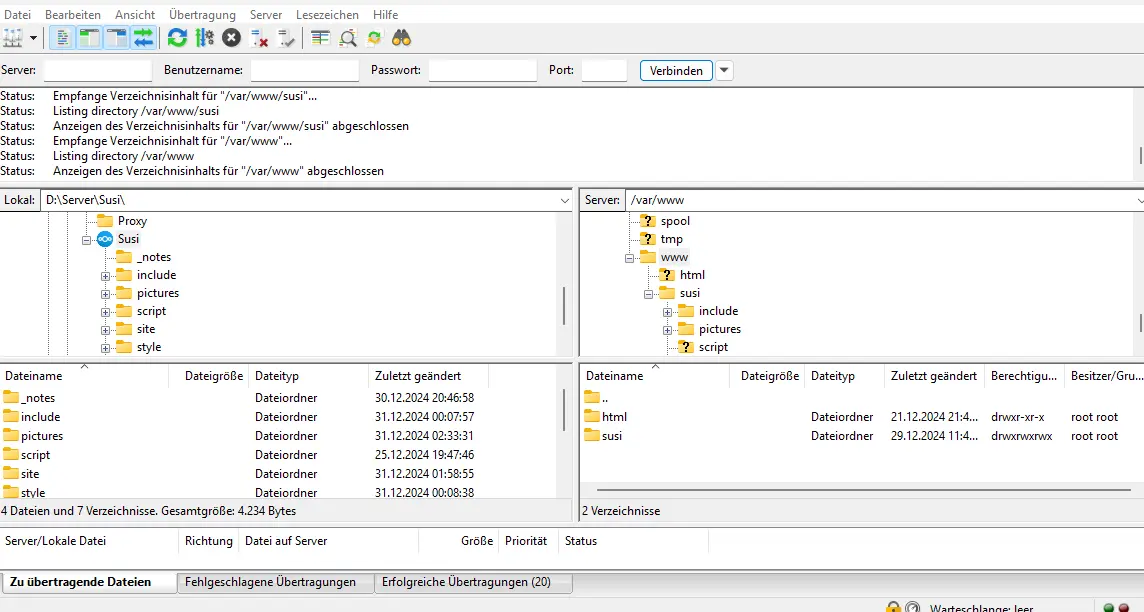Refresh the file and folder lists
The height and width of the screenshot is (612, 1144).
[176, 37]
